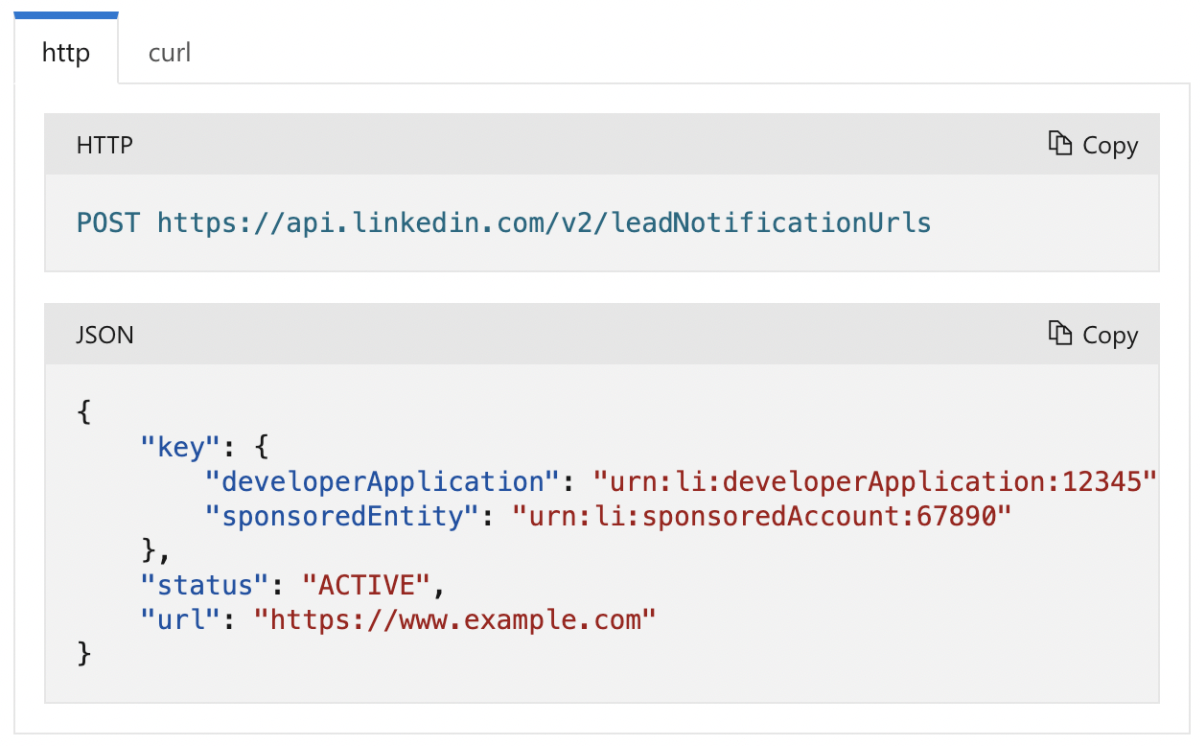Screen dimensions: 1200x746
Task: Click the copy icon in HTTP header
Action: (x=1060, y=144)
